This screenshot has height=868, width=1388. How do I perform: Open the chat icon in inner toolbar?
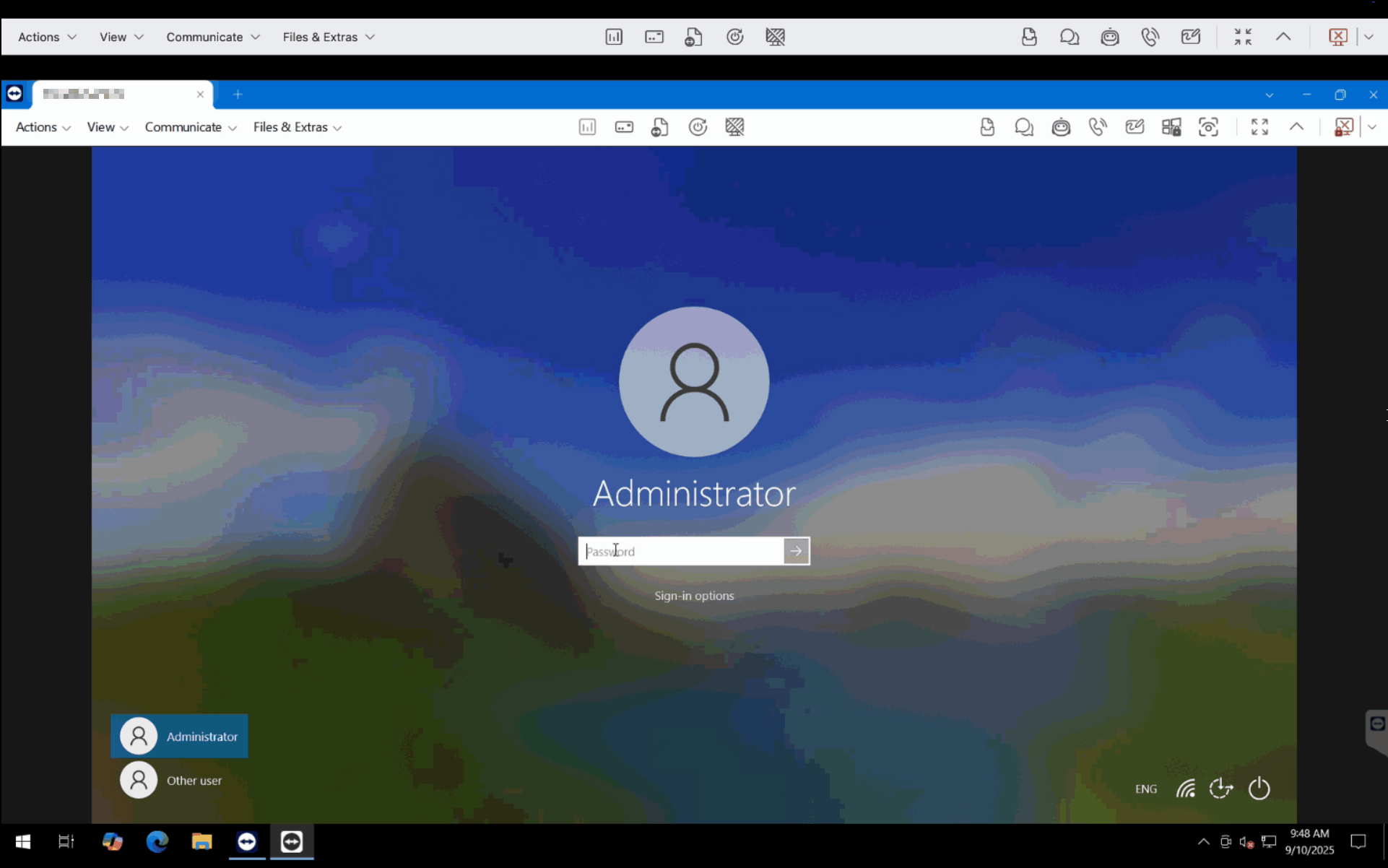pyautogui.click(x=1023, y=127)
